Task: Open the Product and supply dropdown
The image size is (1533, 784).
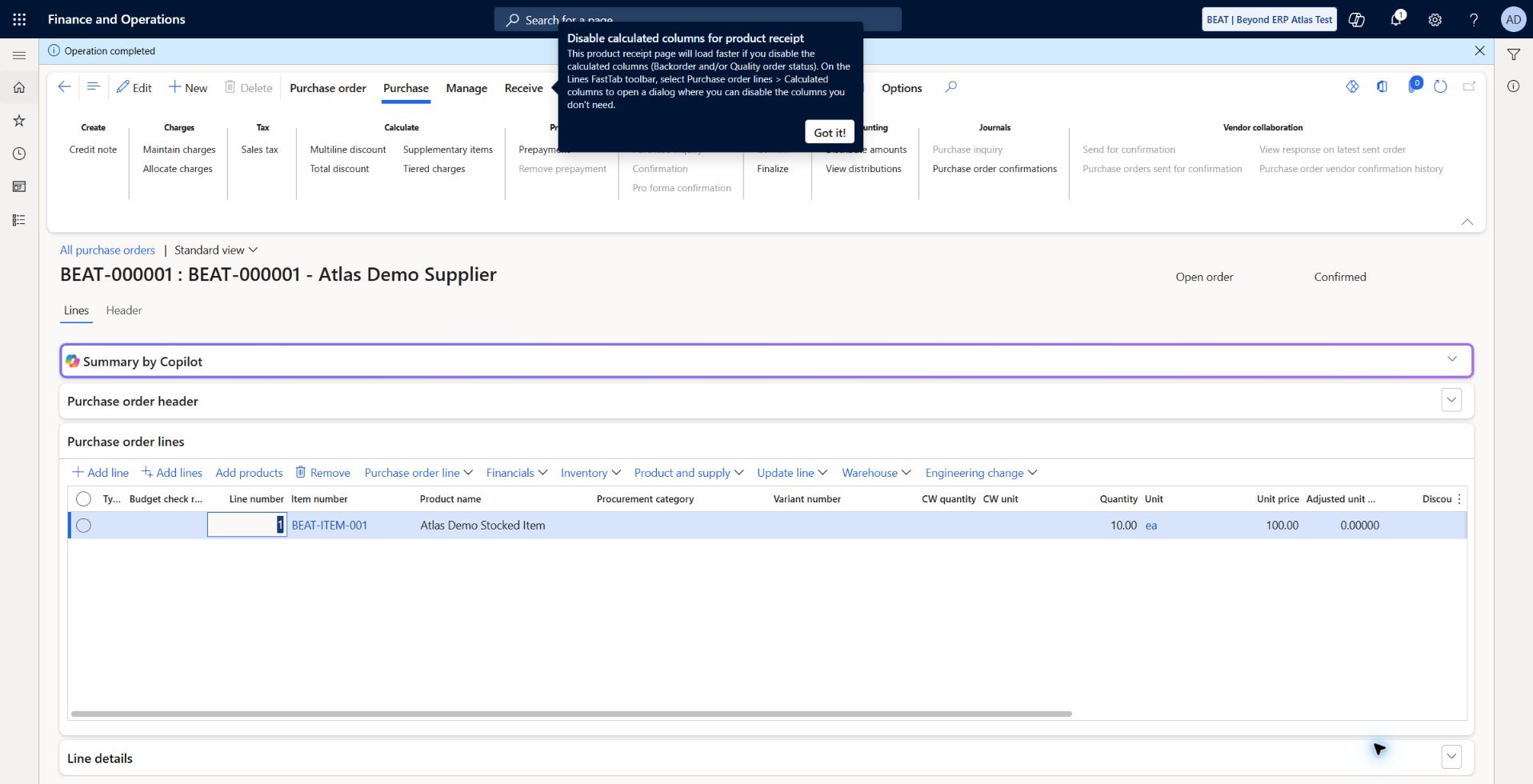Action: pyautogui.click(x=689, y=473)
